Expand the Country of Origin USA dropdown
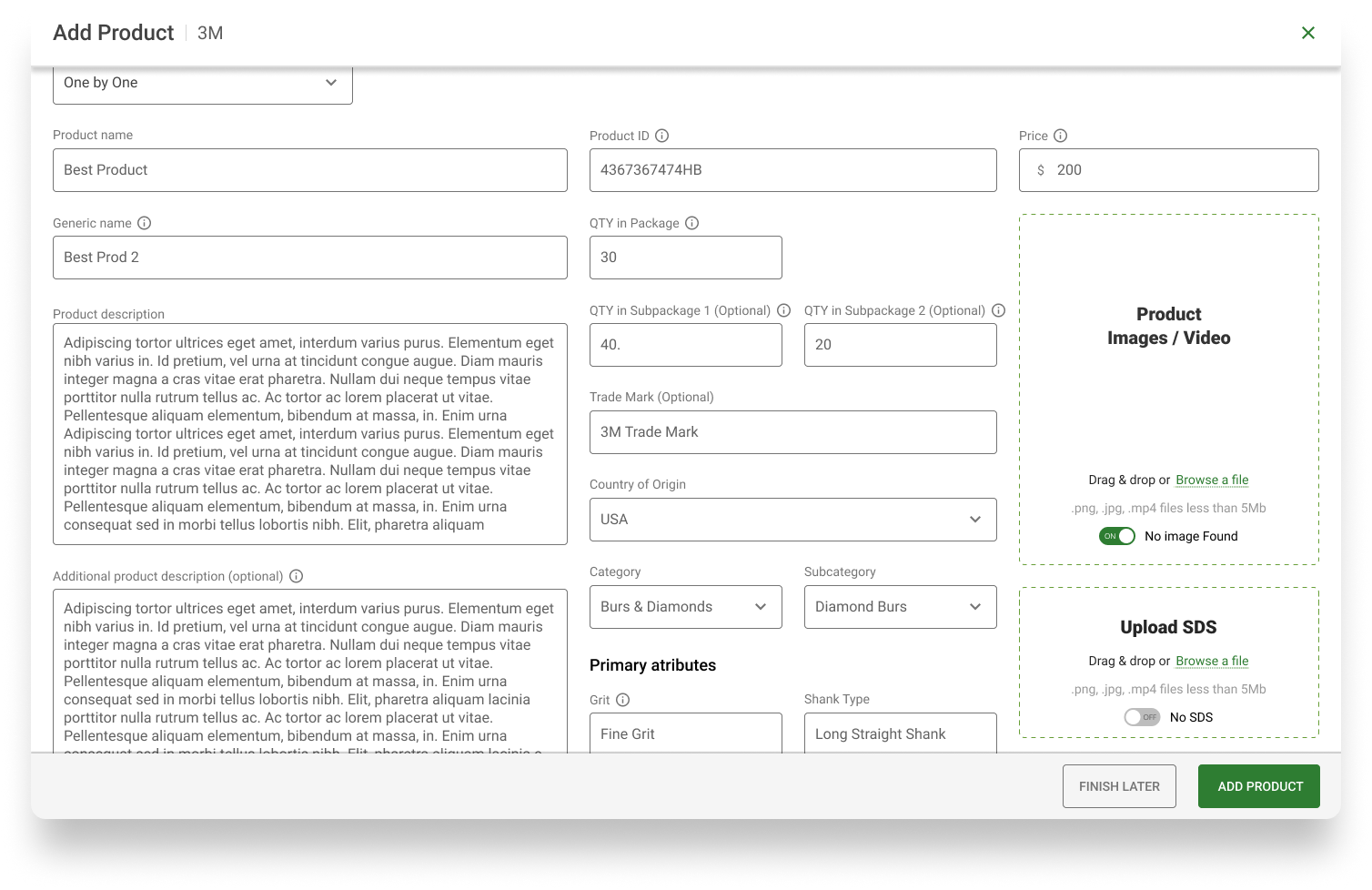1372x890 pixels. [793, 520]
